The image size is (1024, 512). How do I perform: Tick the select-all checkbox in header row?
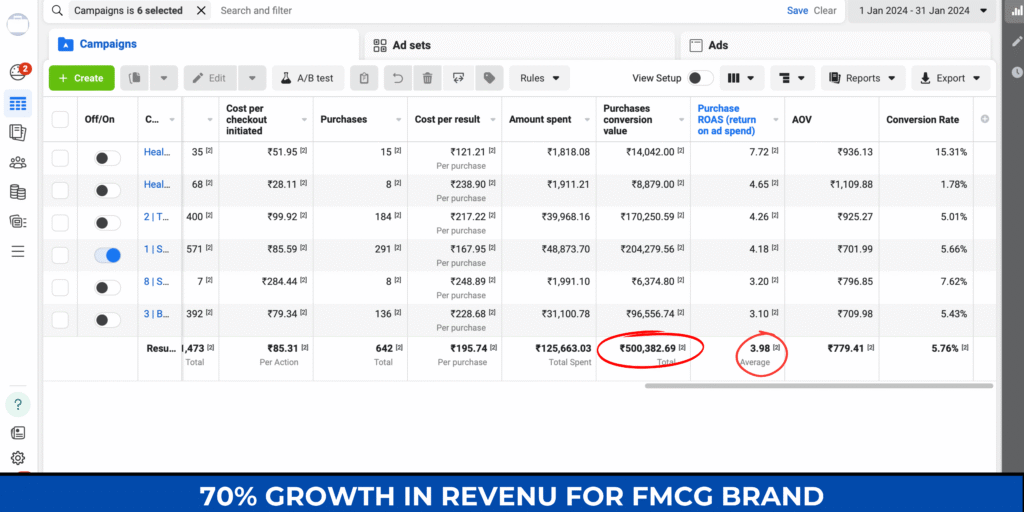click(60, 119)
